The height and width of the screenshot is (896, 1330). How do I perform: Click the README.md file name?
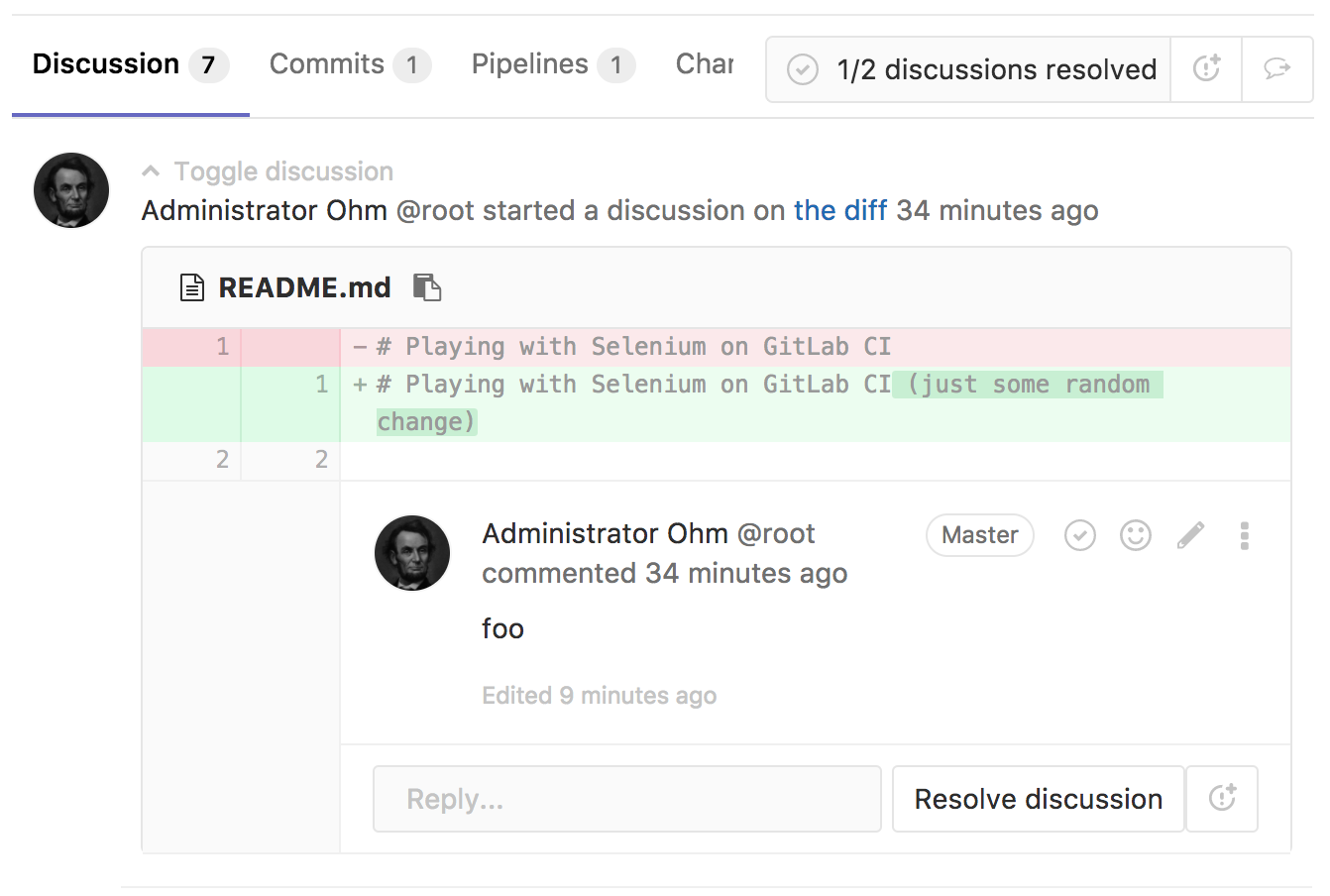tap(304, 287)
